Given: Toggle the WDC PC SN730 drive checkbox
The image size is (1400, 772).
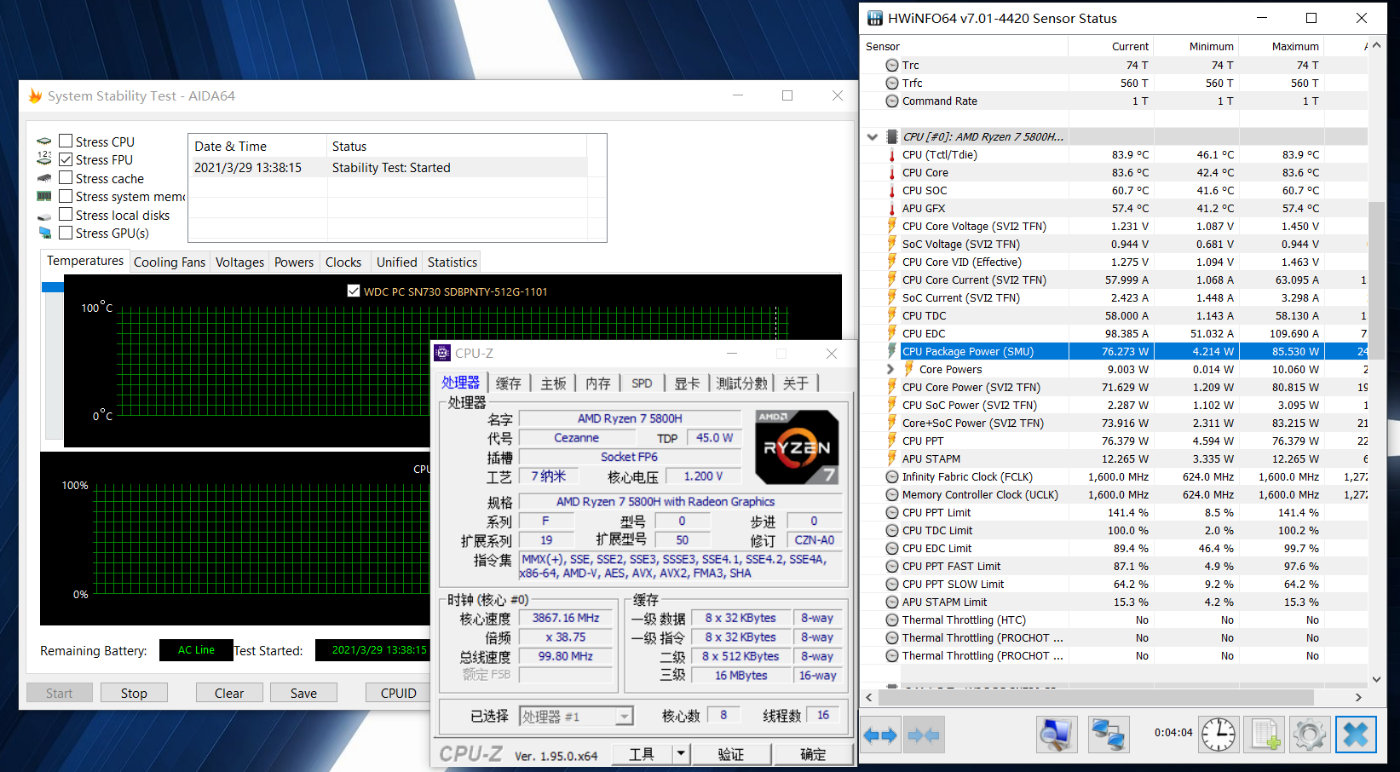Looking at the screenshot, I should [352, 291].
